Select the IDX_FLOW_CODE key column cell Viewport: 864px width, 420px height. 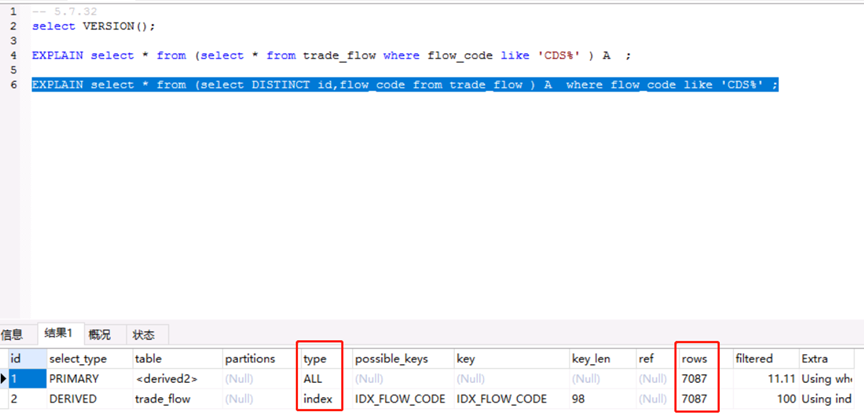click(511, 399)
